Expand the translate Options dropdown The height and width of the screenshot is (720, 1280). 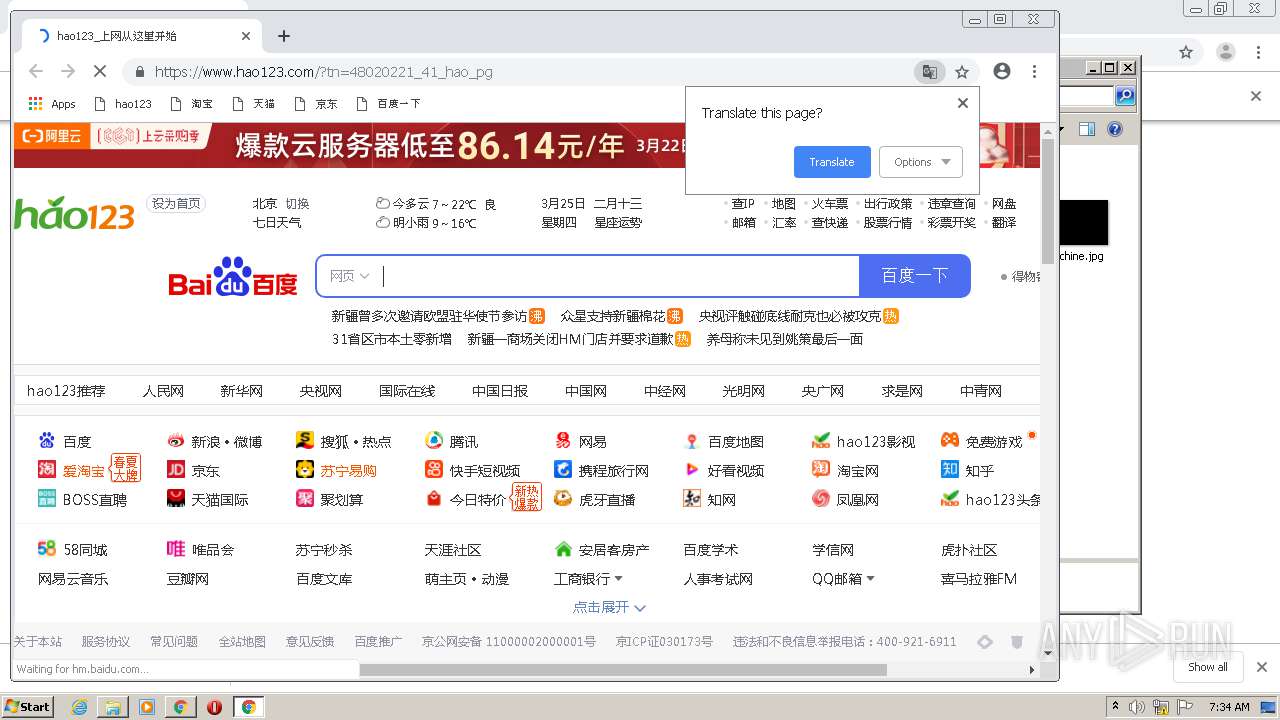pyautogui.click(x=921, y=162)
